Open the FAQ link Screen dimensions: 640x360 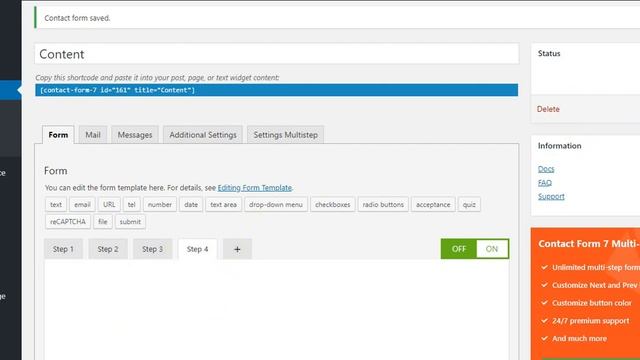click(x=544, y=183)
